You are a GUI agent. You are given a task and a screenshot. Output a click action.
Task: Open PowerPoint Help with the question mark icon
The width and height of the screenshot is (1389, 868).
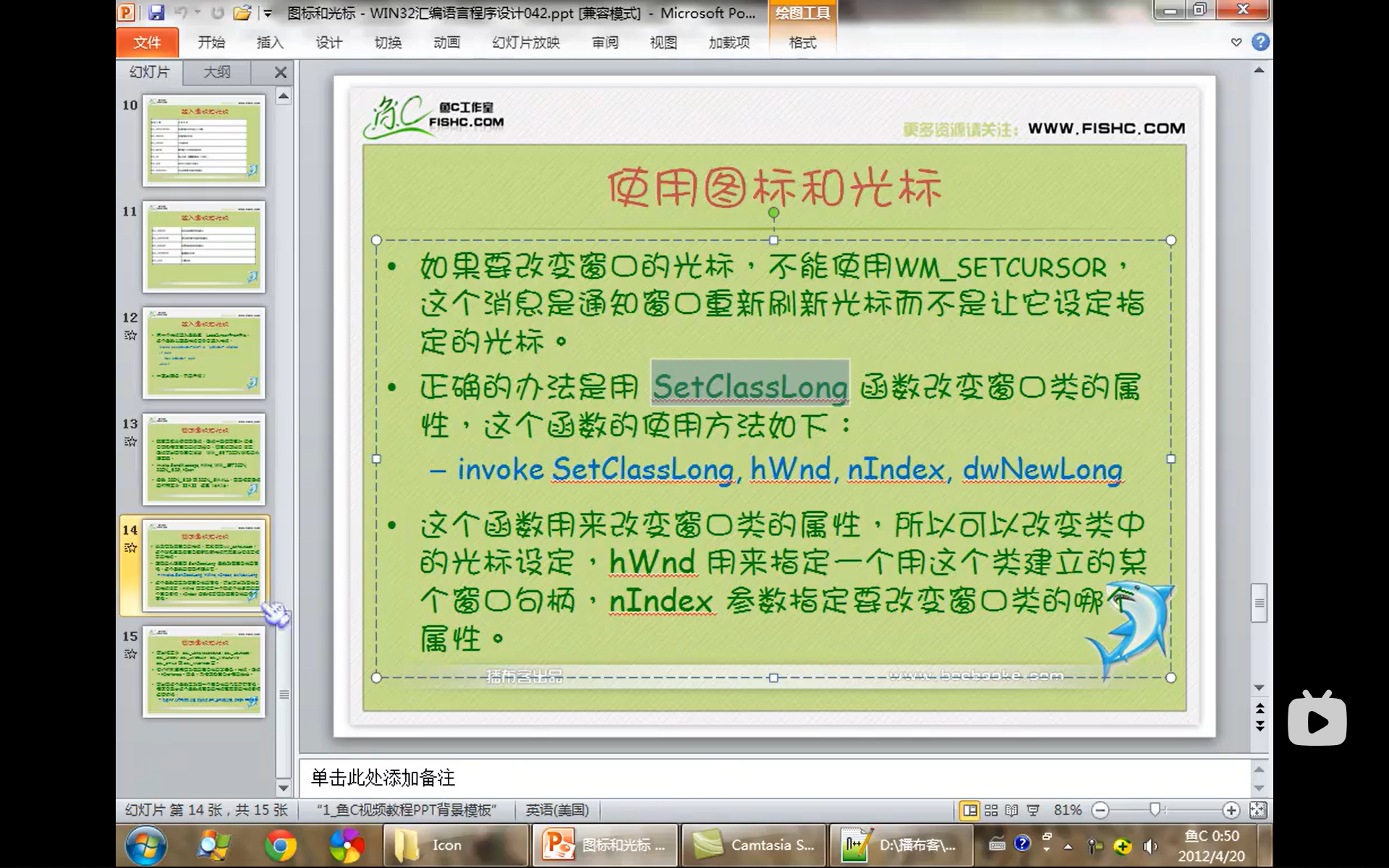1260,42
